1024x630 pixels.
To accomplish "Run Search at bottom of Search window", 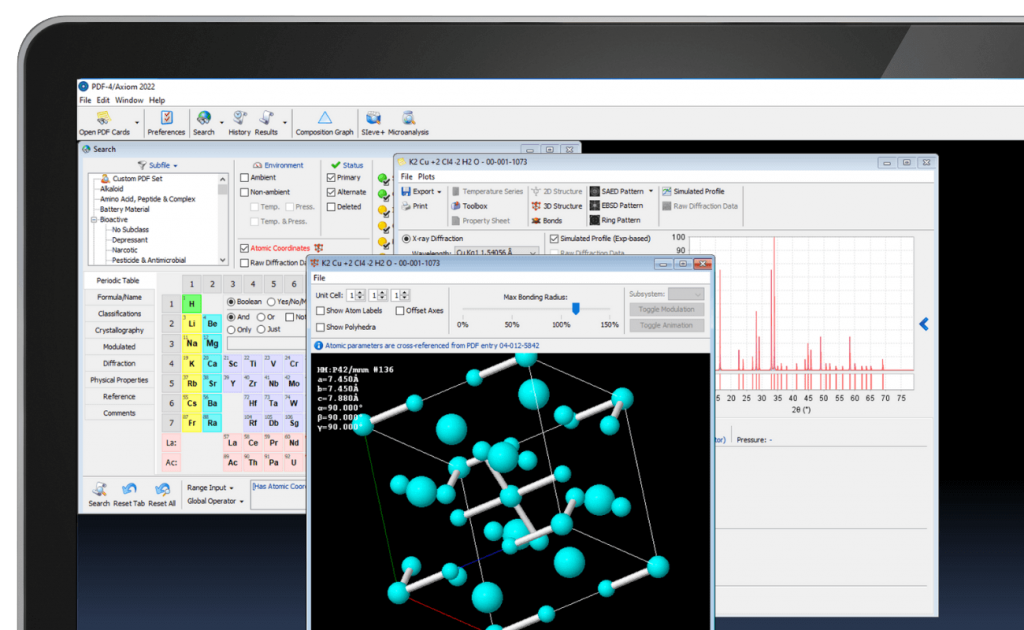I will click(99, 495).
